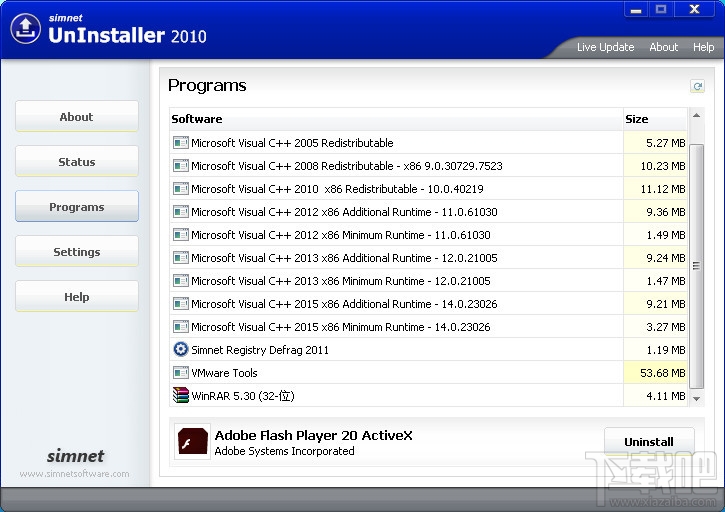Click the Simnet Registry Defrag gear icon

pos(181,349)
